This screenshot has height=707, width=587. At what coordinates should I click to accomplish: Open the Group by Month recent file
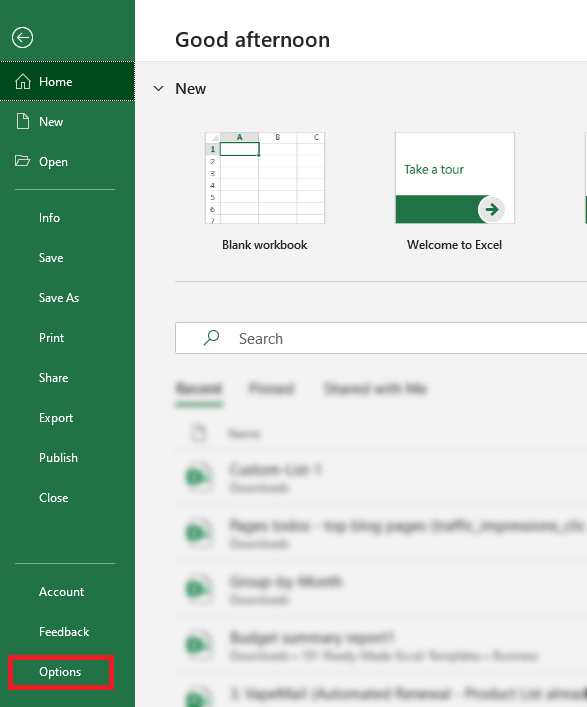[381, 589]
